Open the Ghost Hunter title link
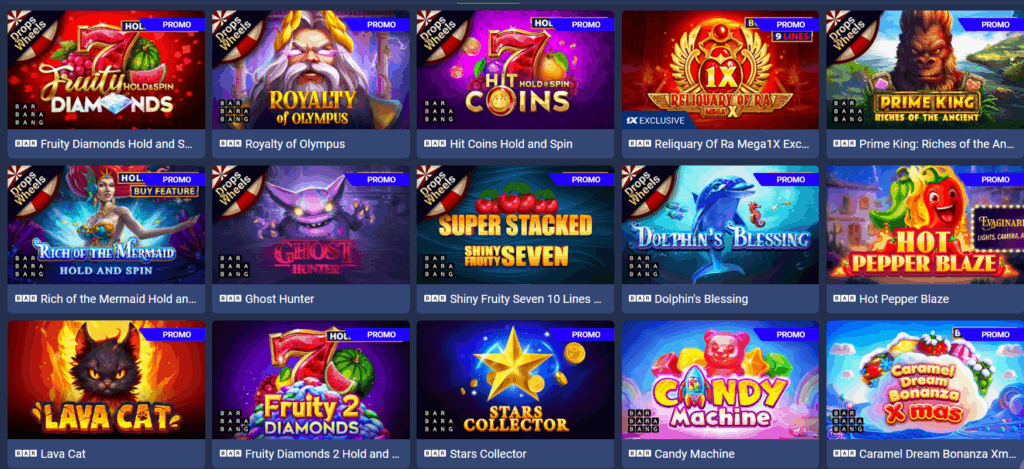This screenshot has width=1024, height=469. click(x=280, y=299)
